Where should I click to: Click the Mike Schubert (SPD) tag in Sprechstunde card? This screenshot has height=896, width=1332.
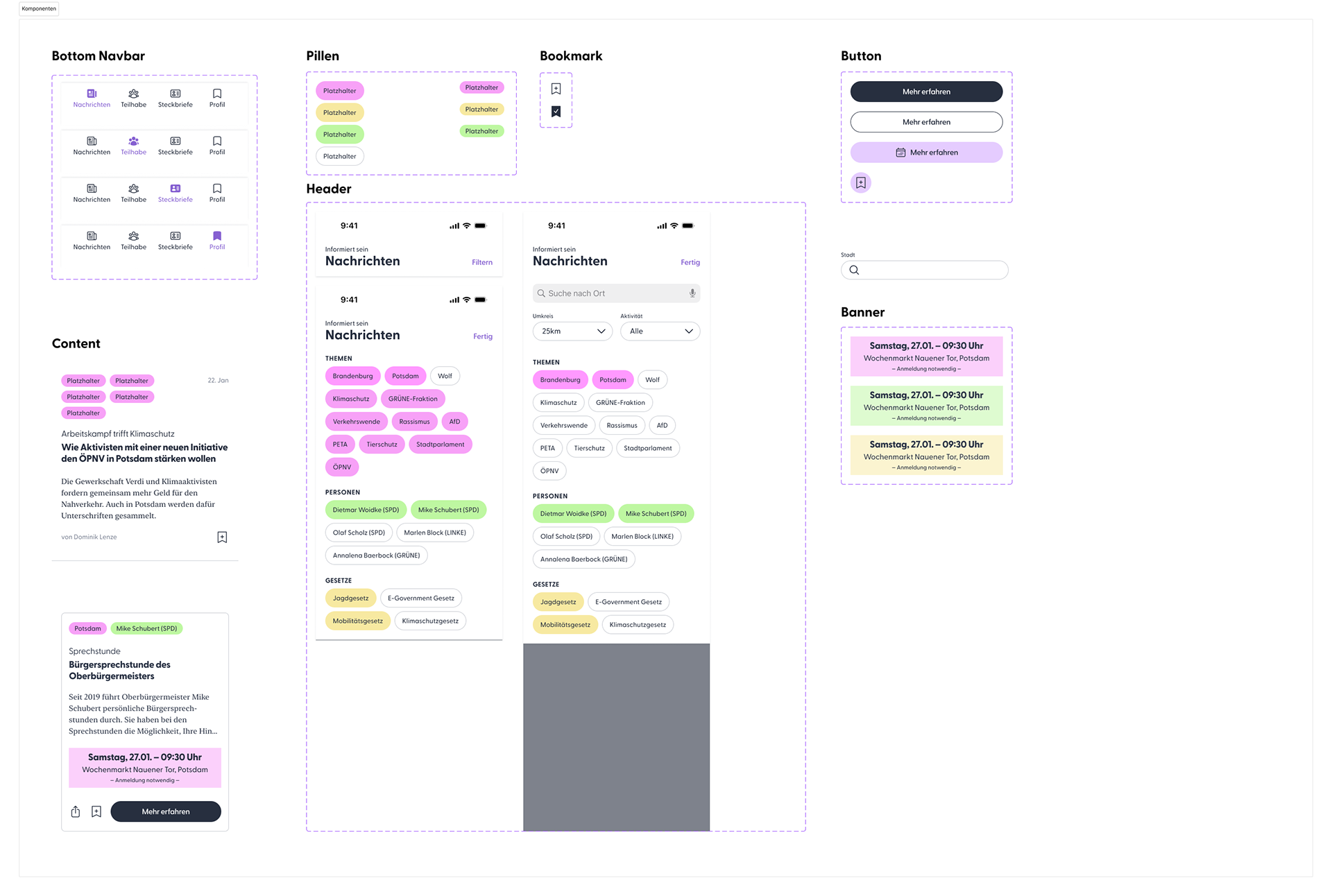coord(146,628)
